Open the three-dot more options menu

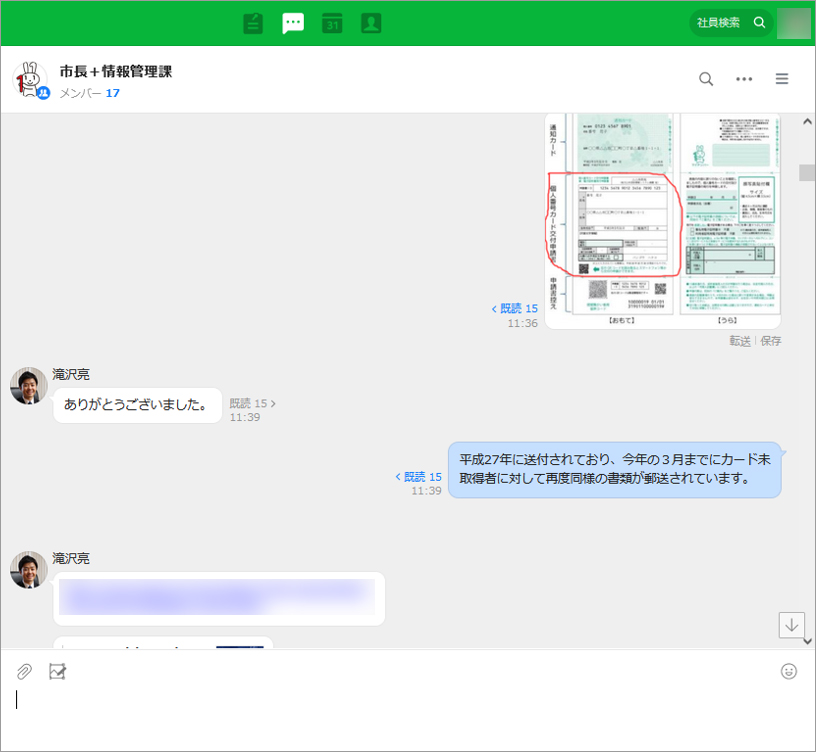(x=744, y=79)
